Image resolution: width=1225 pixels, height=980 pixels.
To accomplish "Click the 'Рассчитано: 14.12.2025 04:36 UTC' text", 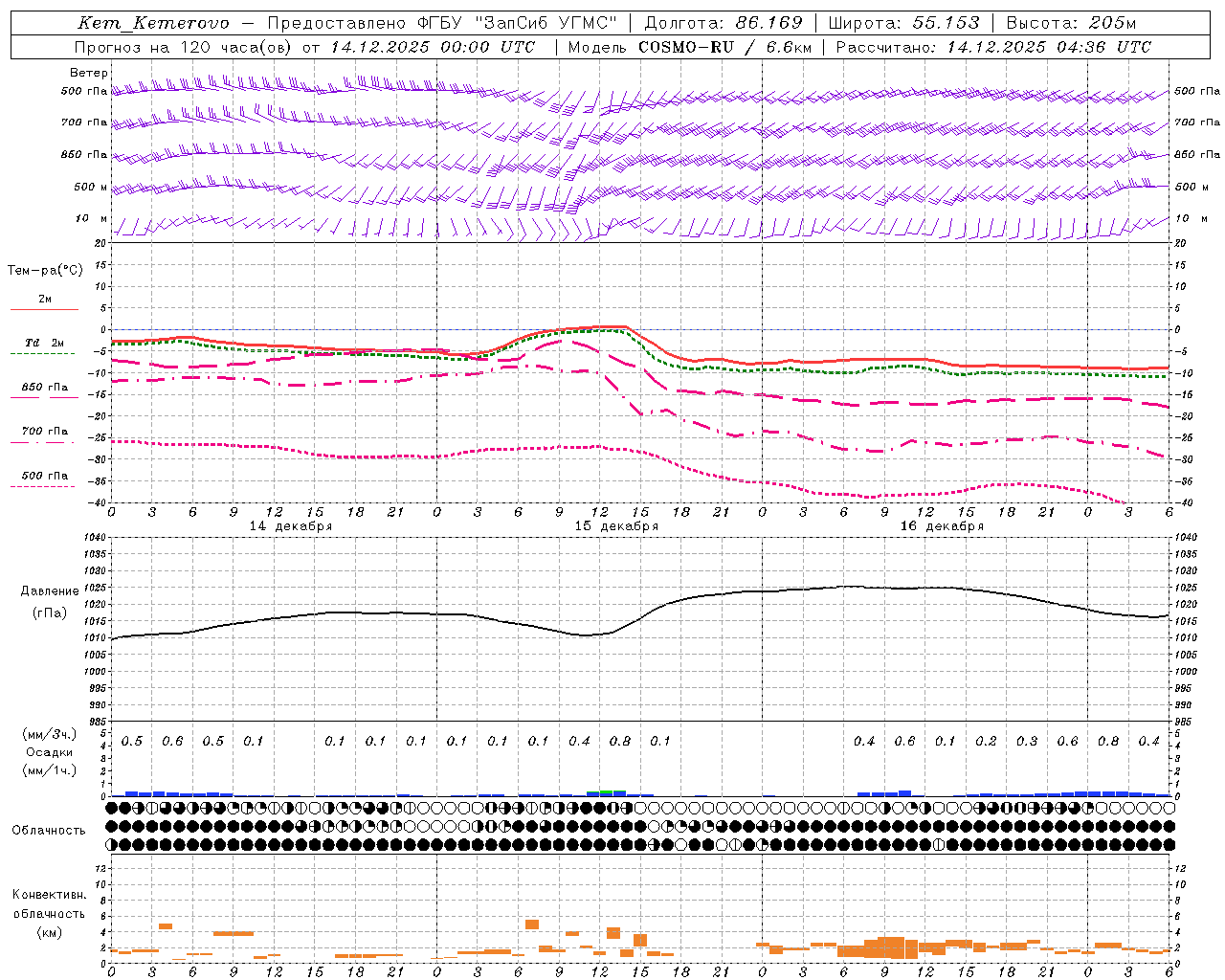I will click(x=993, y=47).
